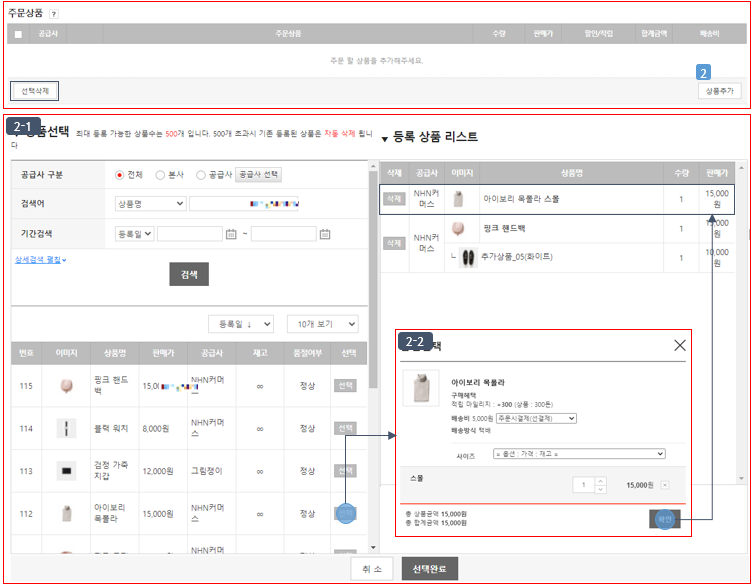
Task: Click the 추가상품_05(화이트) product name
Action: pos(517,257)
